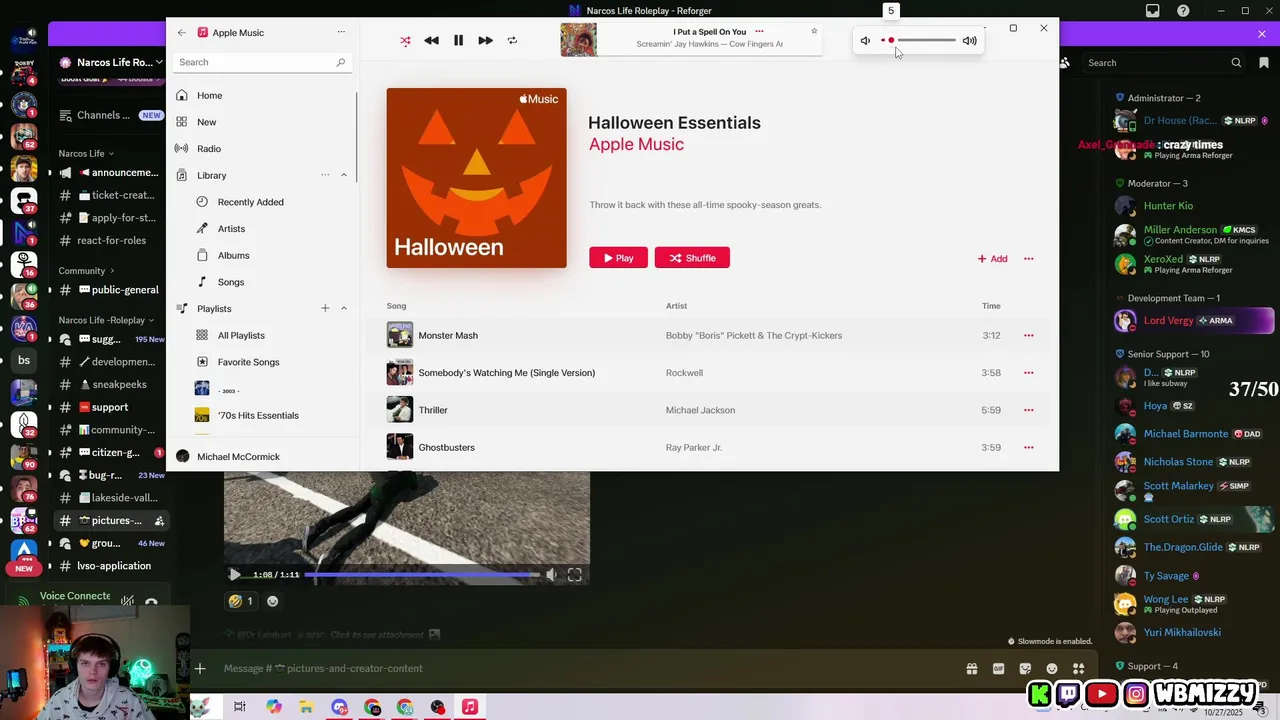Click the Halloween playlist cover art
The height and width of the screenshot is (720, 1280).
(x=476, y=178)
